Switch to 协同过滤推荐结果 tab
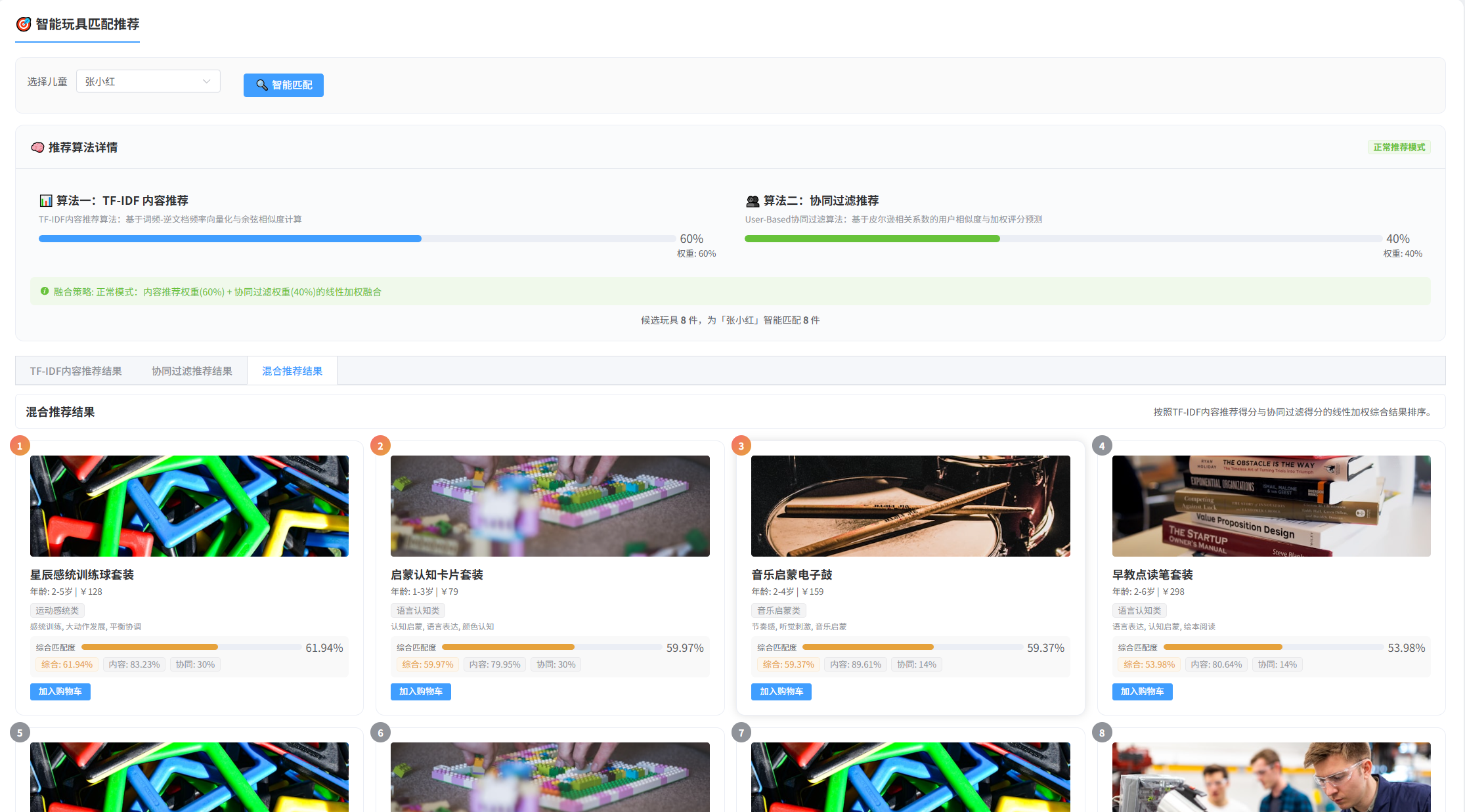This screenshot has height=812, width=1465. click(192, 371)
